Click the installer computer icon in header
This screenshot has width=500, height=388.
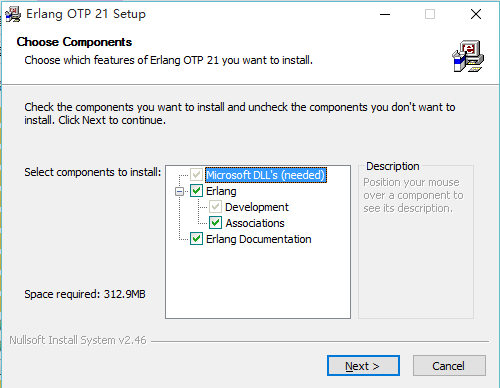[468, 56]
